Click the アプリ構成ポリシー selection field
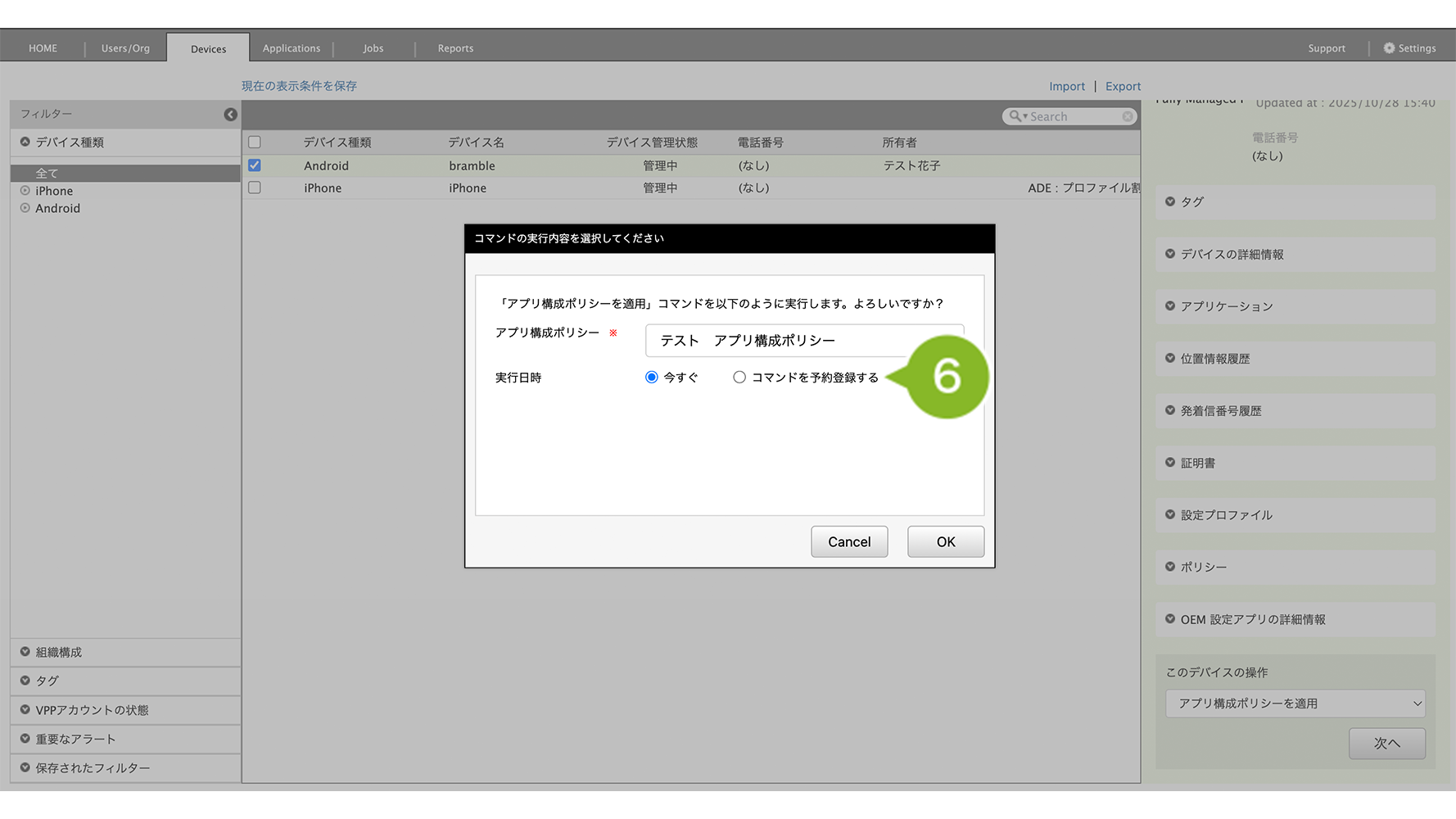Image resolution: width=1456 pixels, height=819 pixels. (778, 341)
